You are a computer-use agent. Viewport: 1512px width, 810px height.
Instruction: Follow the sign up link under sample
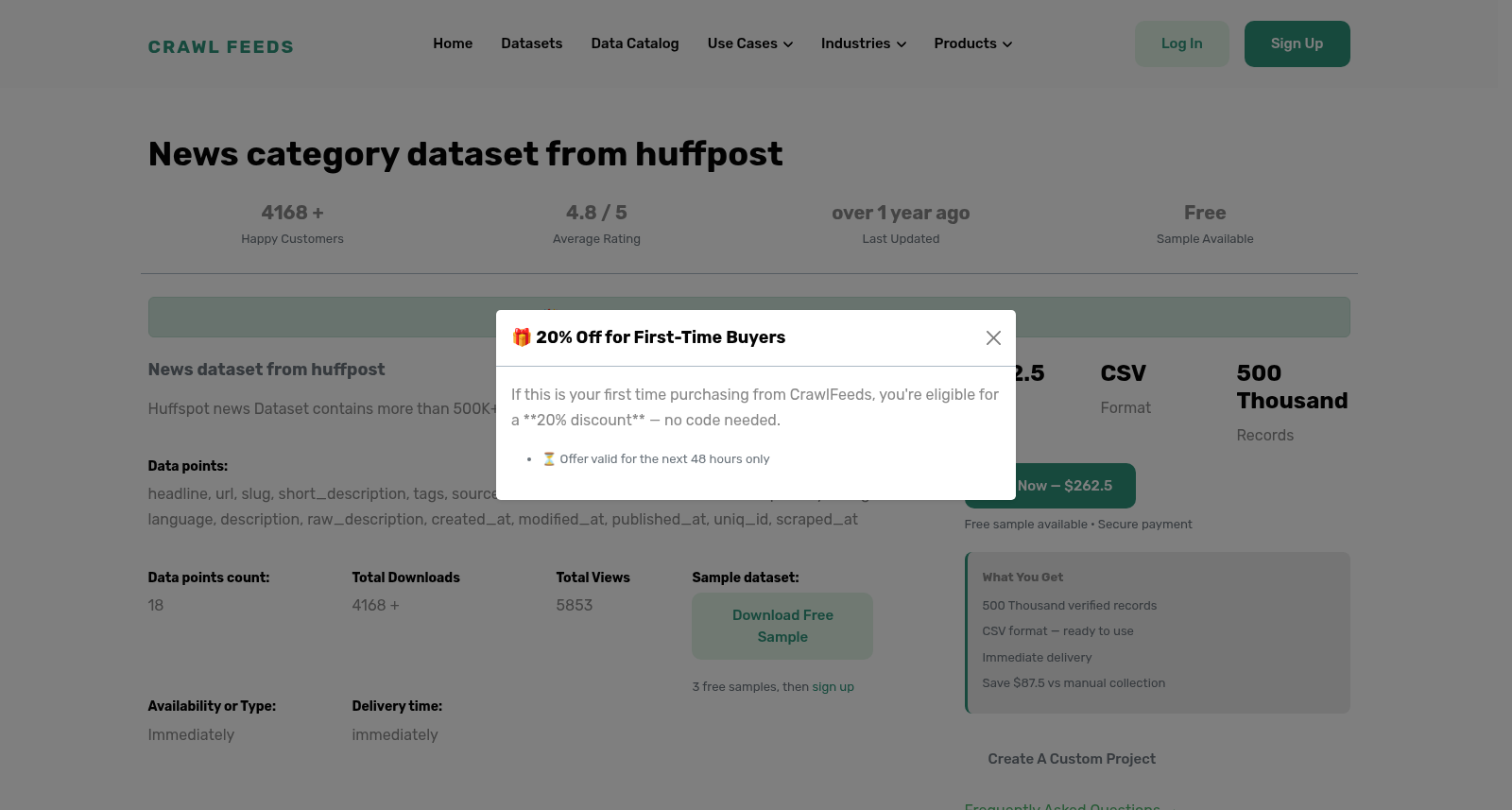point(833,687)
